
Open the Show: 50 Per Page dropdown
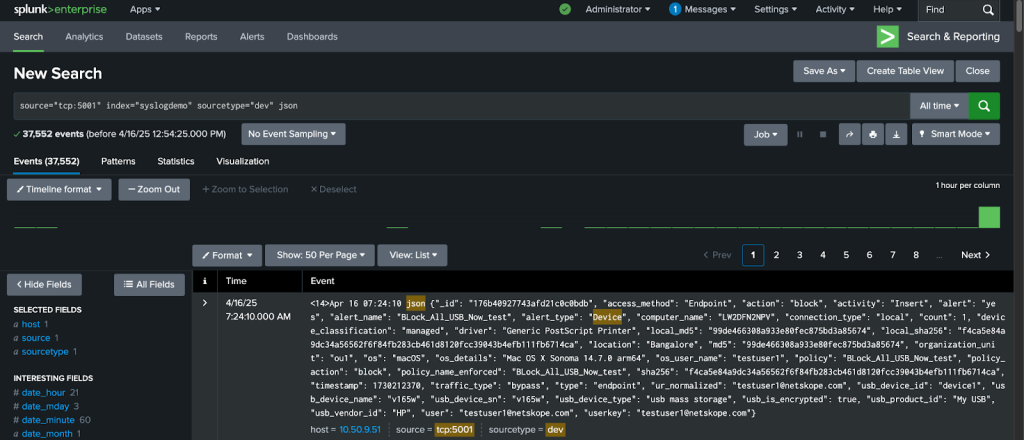pos(320,255)
